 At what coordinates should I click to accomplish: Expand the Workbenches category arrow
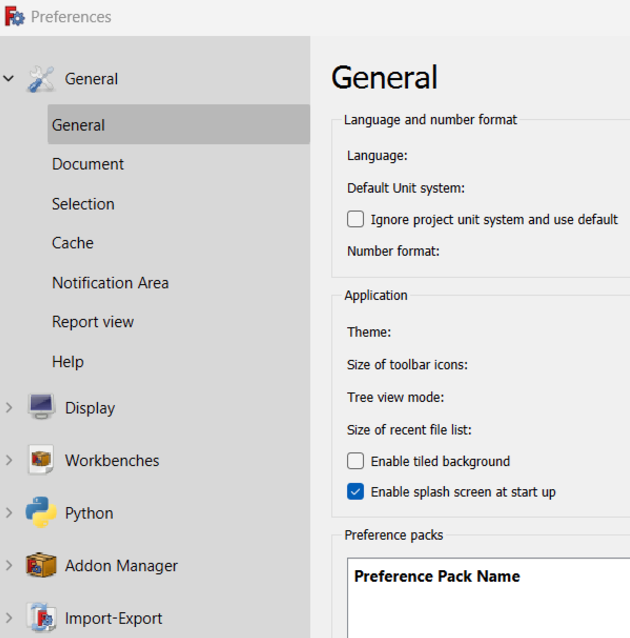click(x=9, y=461)
